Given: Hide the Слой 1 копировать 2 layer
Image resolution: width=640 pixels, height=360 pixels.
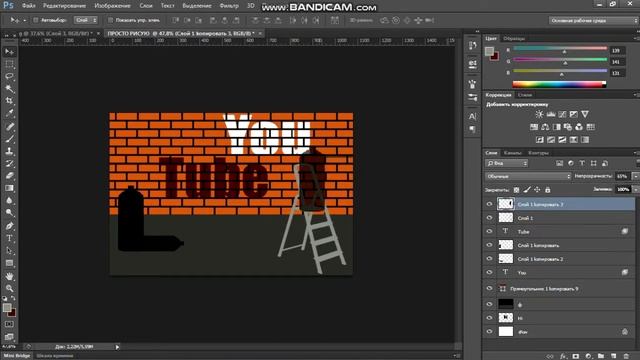Looking at the screenshot, I should tap(489, 259).
